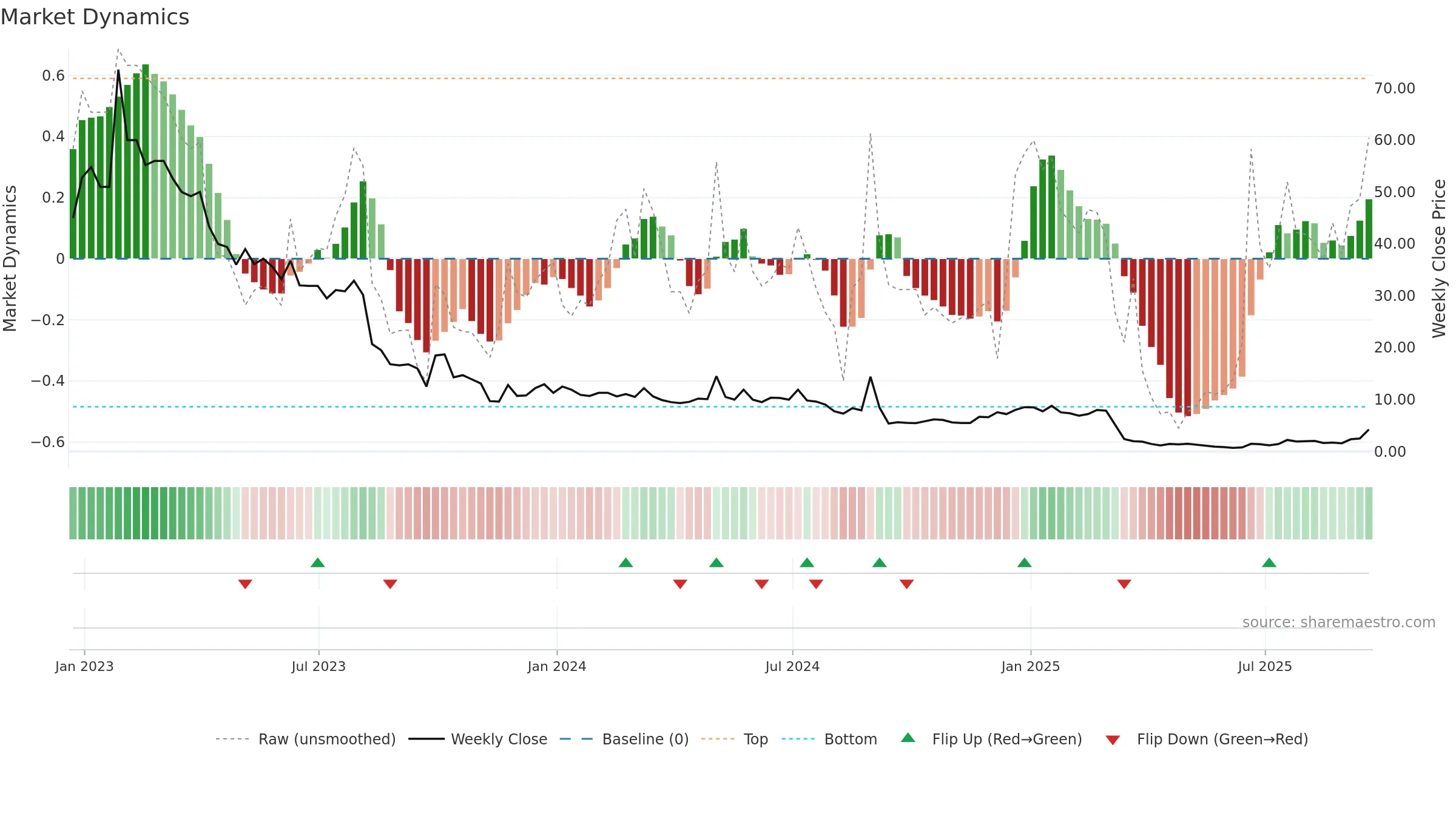
Task: Toggle the Flip Up (Red→Green) legend entry
Action: pos(991,739)
